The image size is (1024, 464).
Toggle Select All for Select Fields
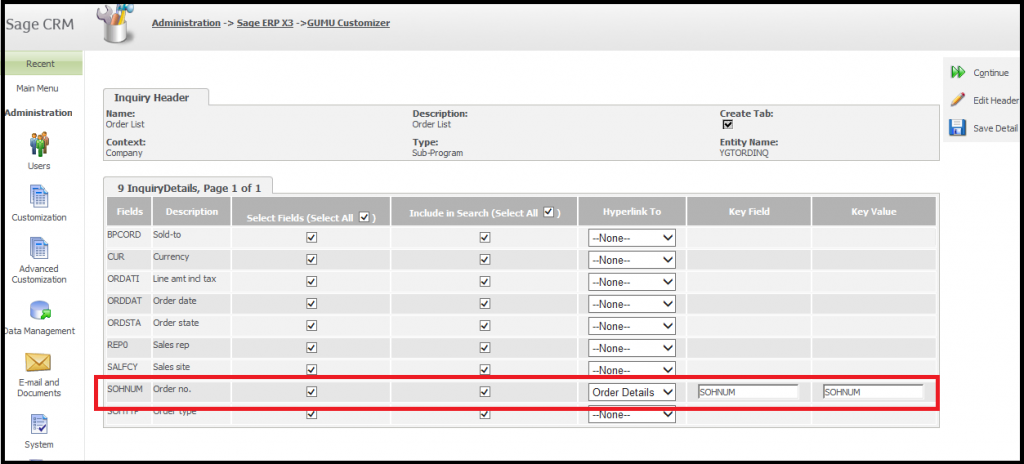click(x=364, y=217)
